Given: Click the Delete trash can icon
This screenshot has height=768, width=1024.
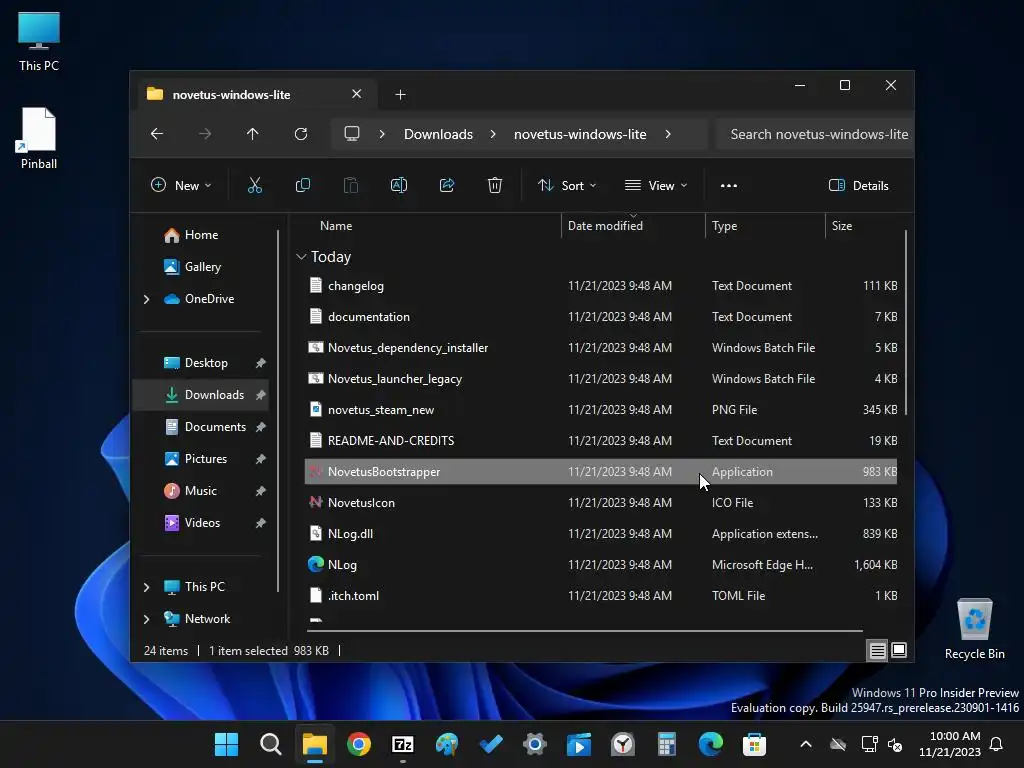Looking at the screenshot, I should (x=494, y=185).
